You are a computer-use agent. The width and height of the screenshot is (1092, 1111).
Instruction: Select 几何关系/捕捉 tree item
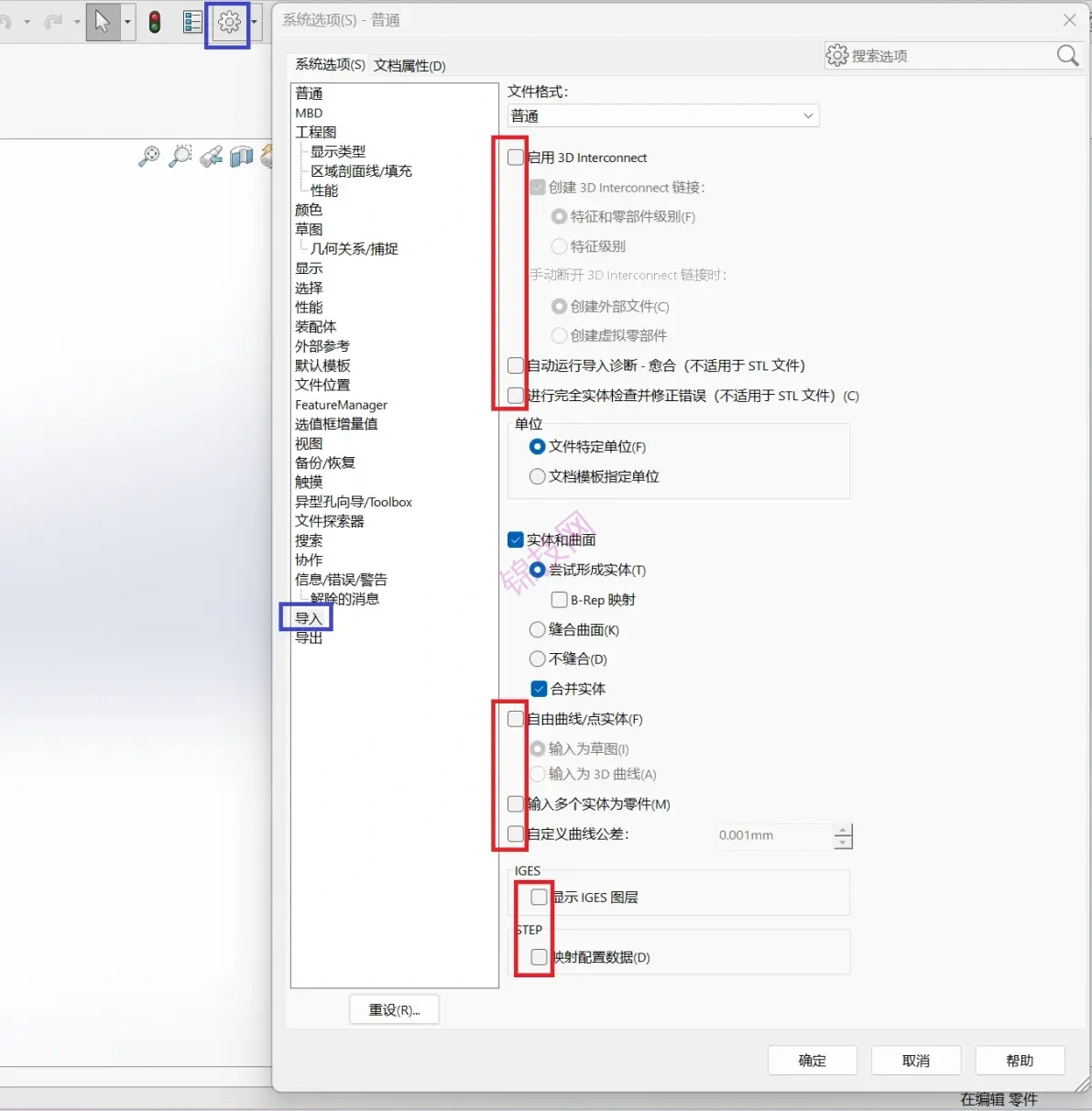pyautogui.click(x=355, y=248)
